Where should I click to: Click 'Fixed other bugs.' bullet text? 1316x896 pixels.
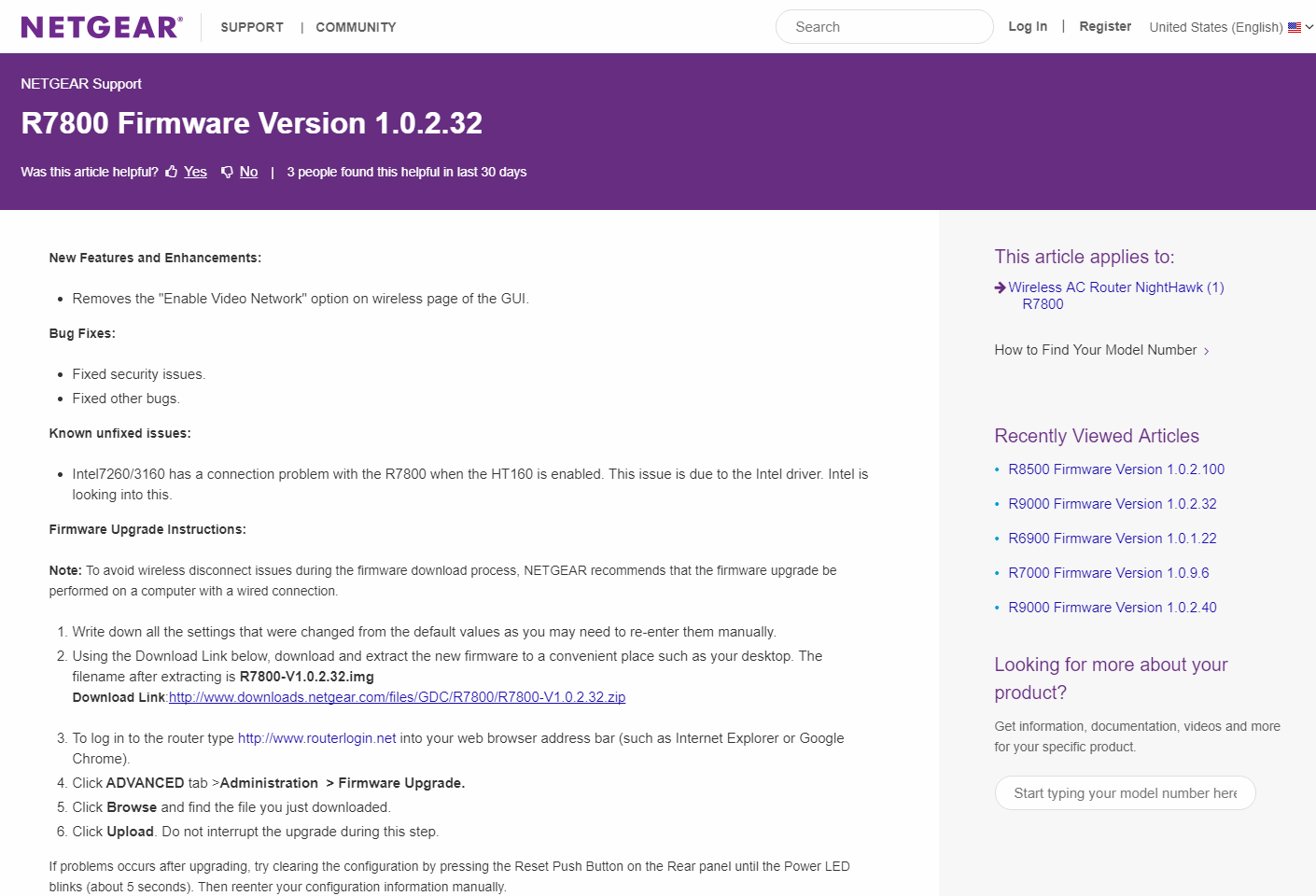tap(126, 399)
